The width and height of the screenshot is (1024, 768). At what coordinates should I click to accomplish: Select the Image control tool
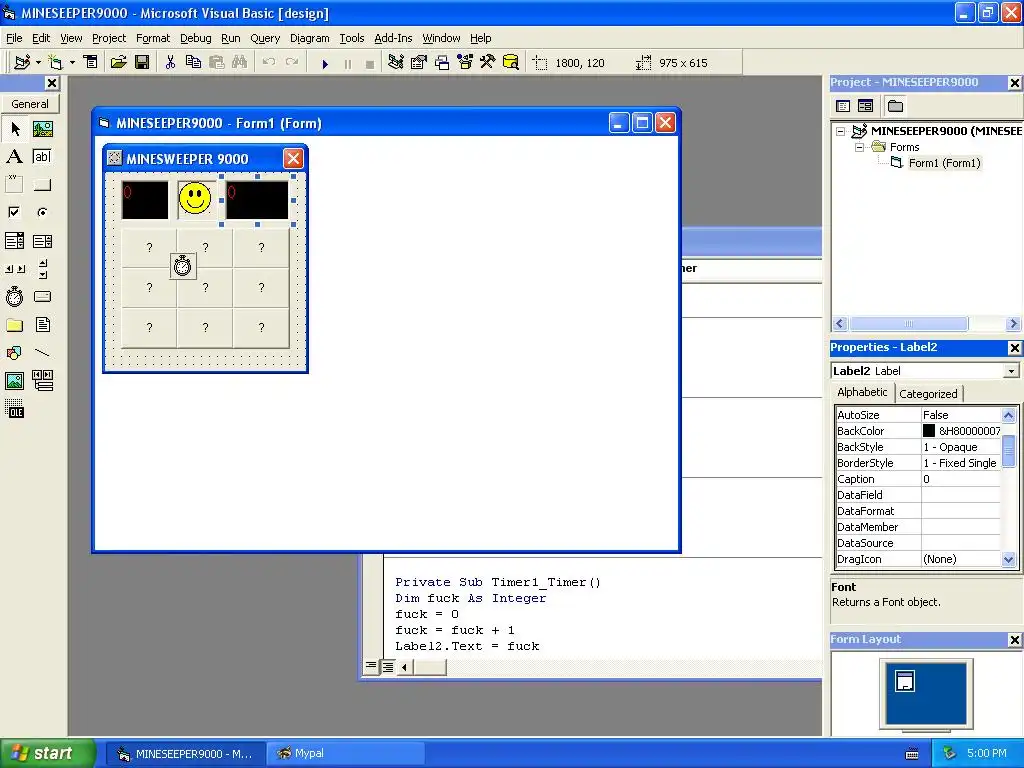[x=14, y=381]
